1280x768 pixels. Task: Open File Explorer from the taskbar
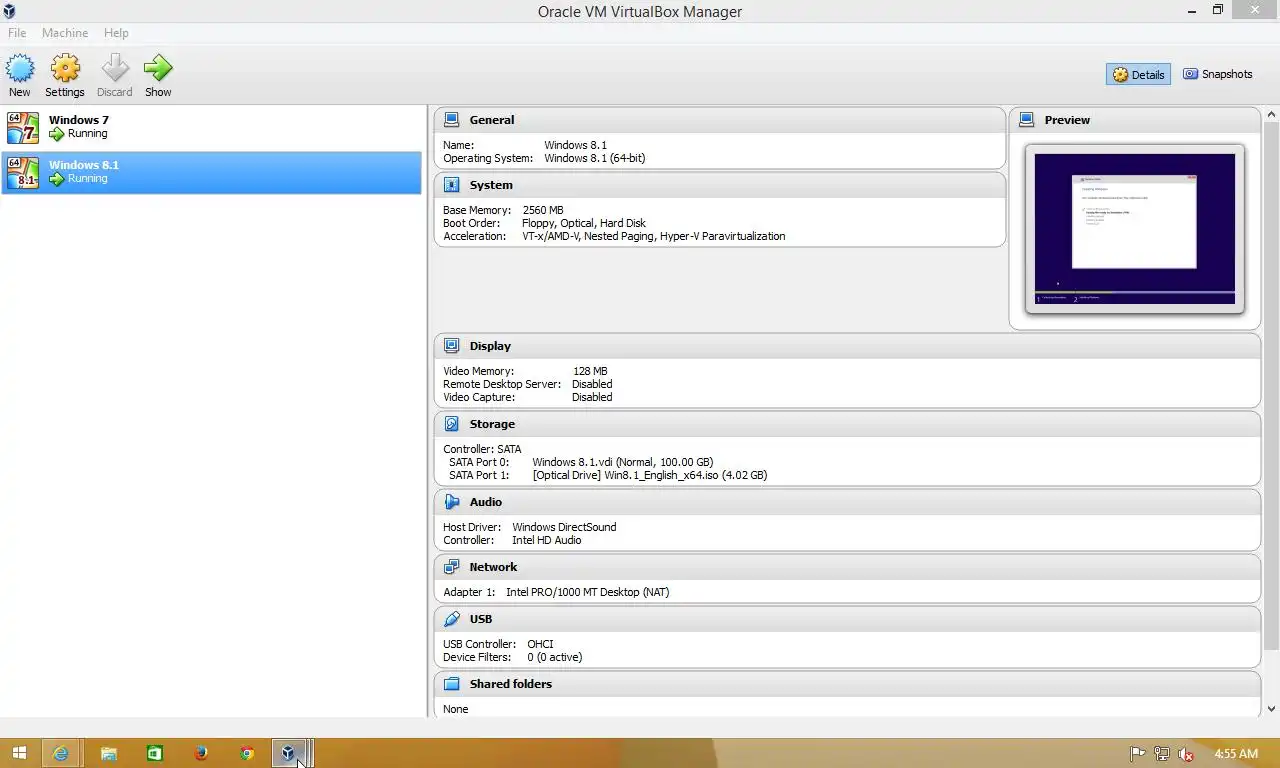point(108,753)
